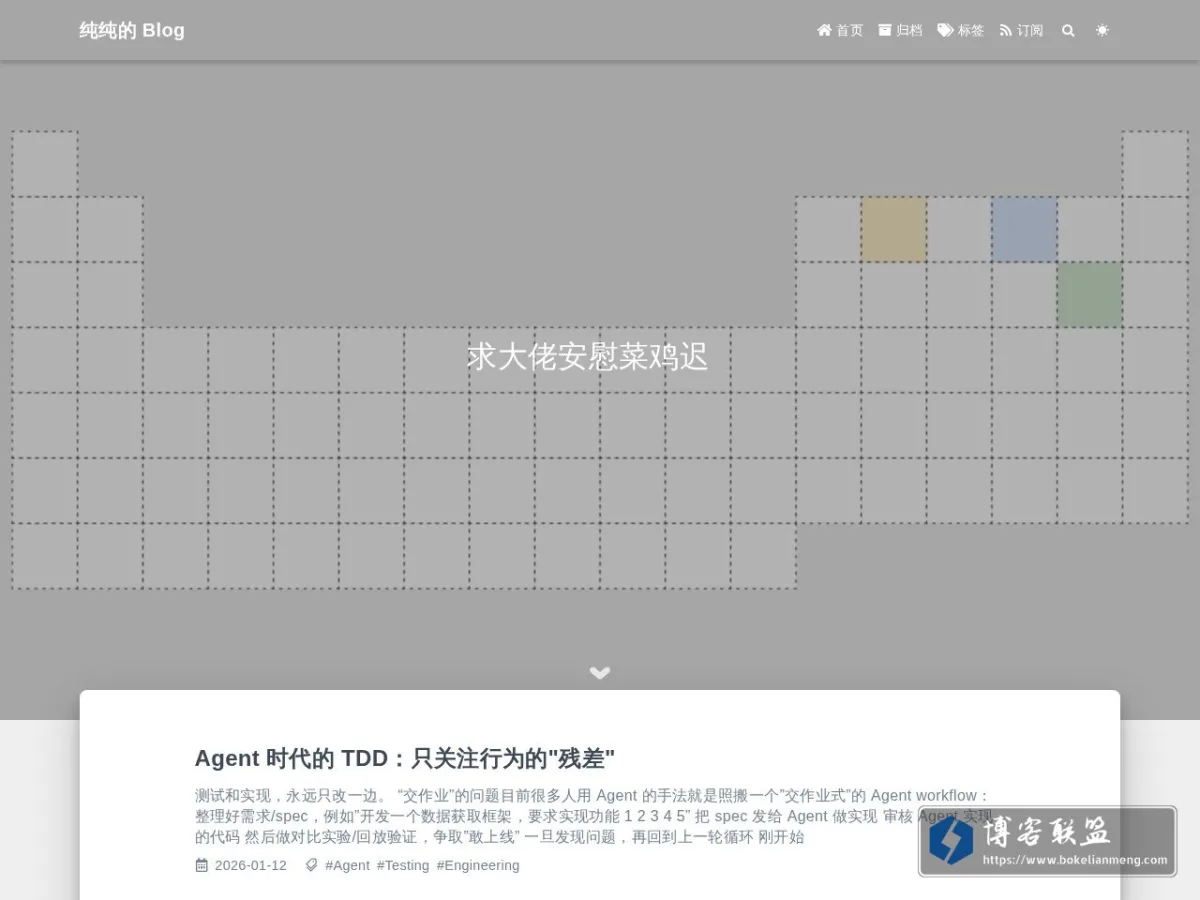1200x900 pixels.
Task: Open the 标签 tags menu item
Action: pos(961,30)
